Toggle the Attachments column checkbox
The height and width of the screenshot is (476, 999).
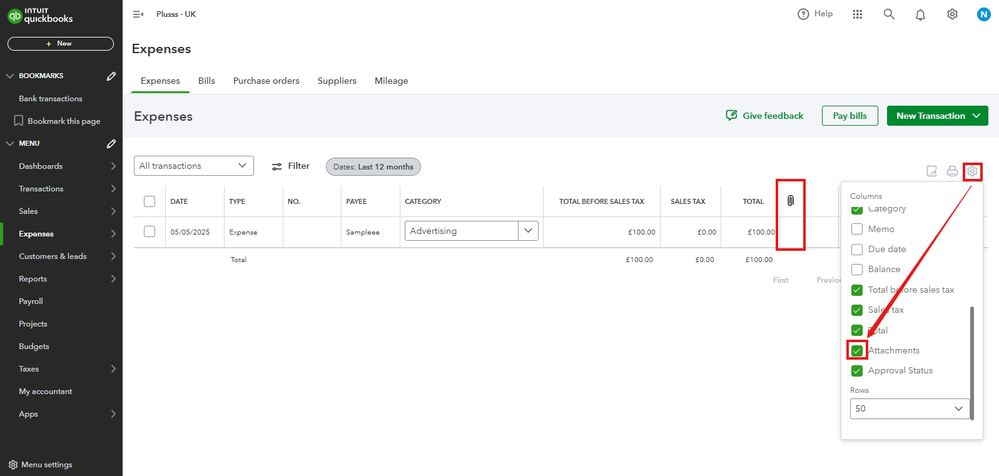tap(857, 350)
